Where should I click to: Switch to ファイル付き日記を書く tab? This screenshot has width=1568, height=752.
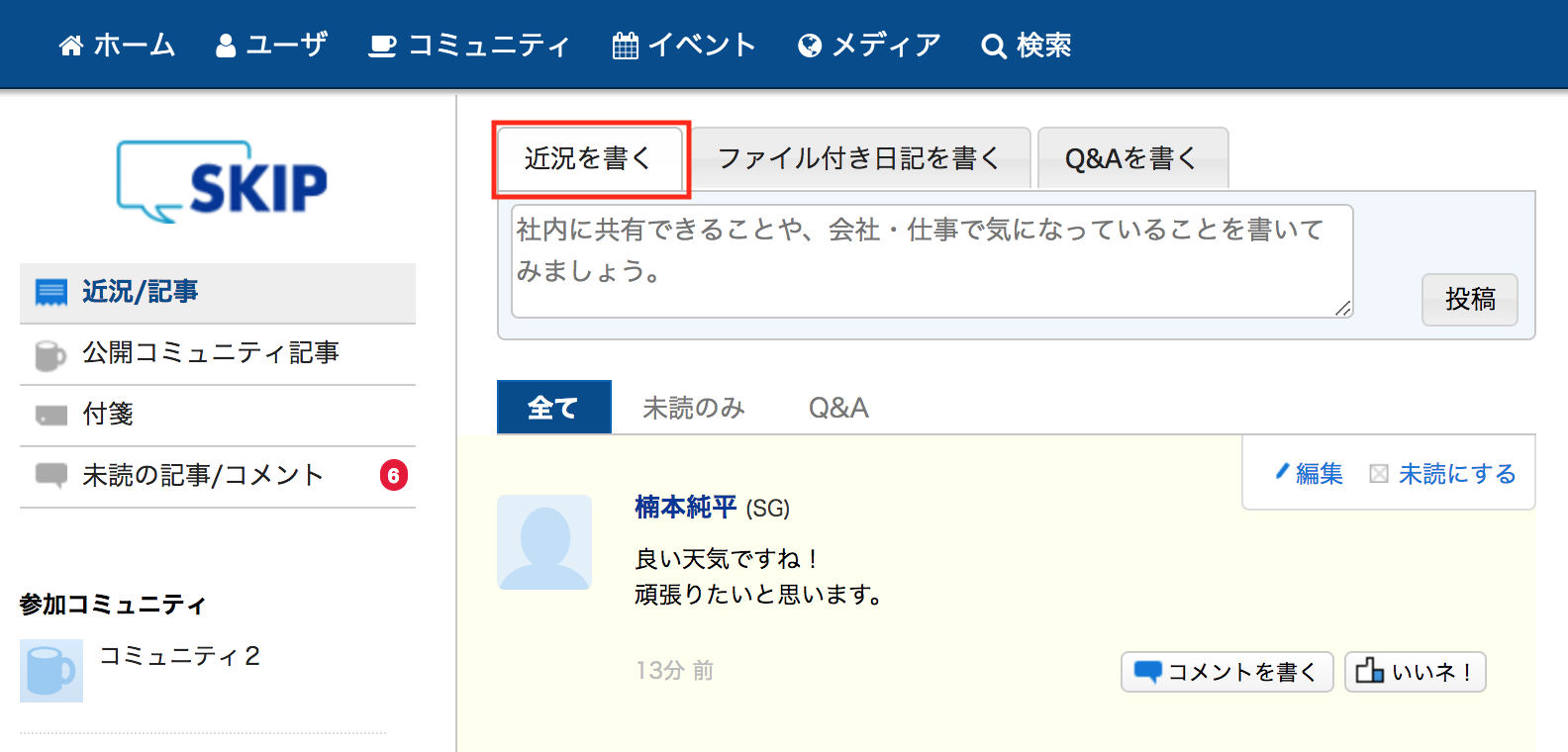859,158
